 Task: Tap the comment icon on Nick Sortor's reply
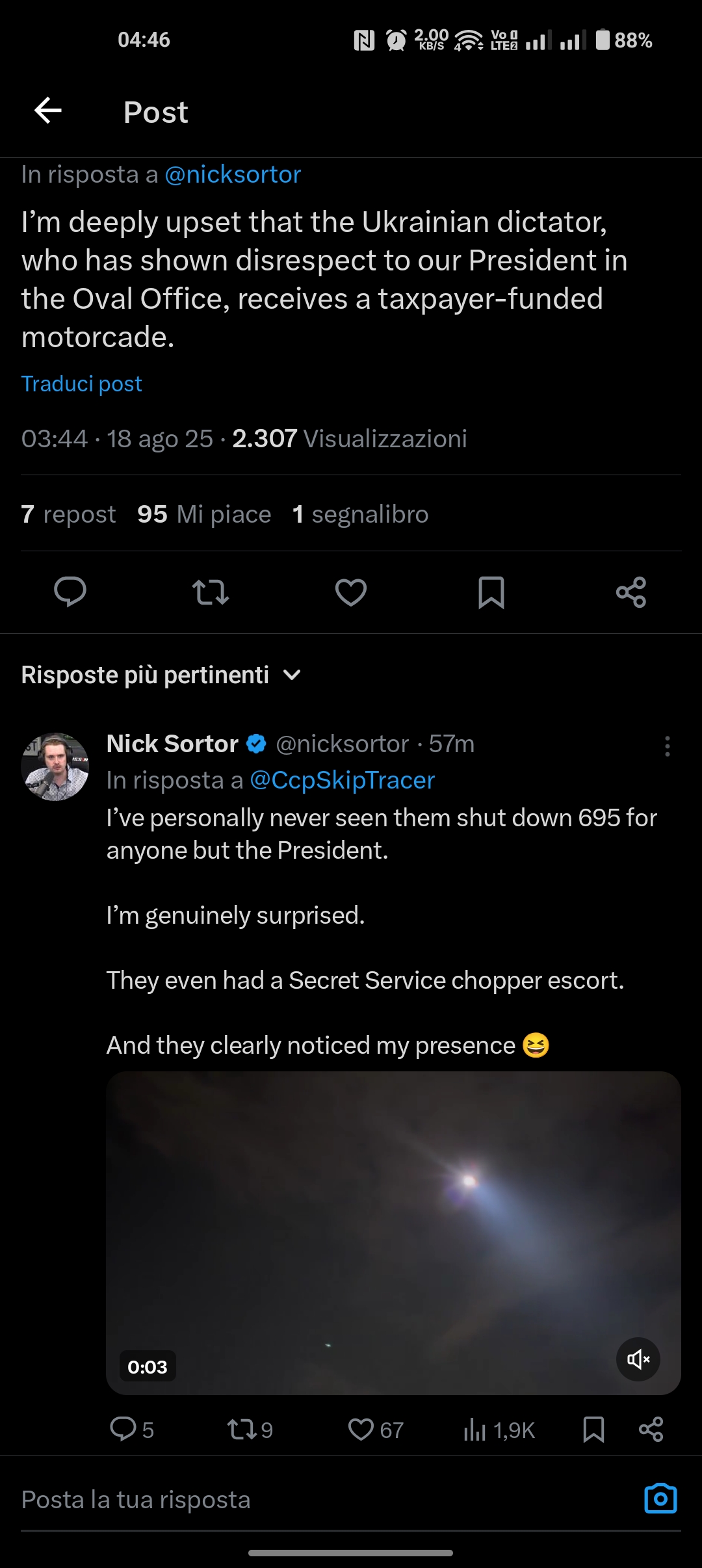123,1430
